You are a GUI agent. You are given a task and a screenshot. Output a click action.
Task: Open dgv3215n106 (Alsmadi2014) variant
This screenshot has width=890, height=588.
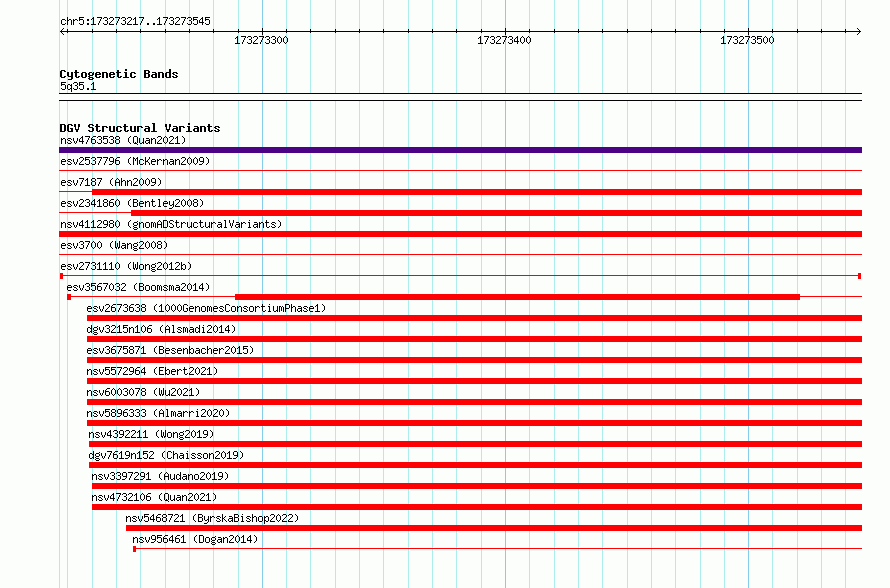(x=161, y=329)
